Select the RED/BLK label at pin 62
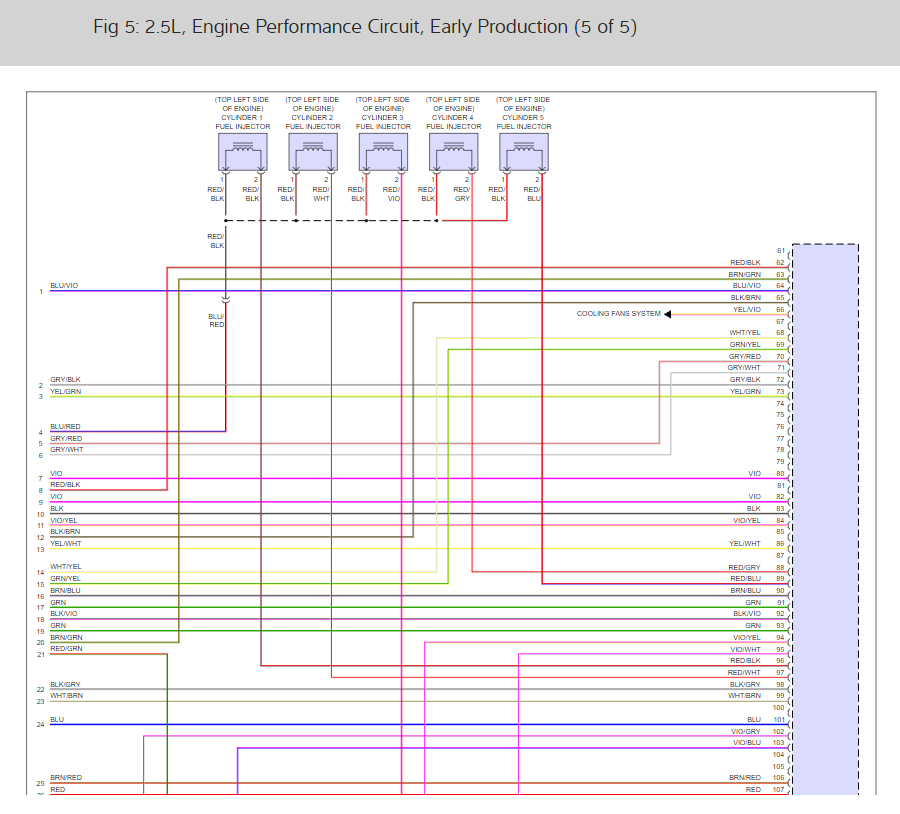900x814 pixels. (x=745, y=262)
